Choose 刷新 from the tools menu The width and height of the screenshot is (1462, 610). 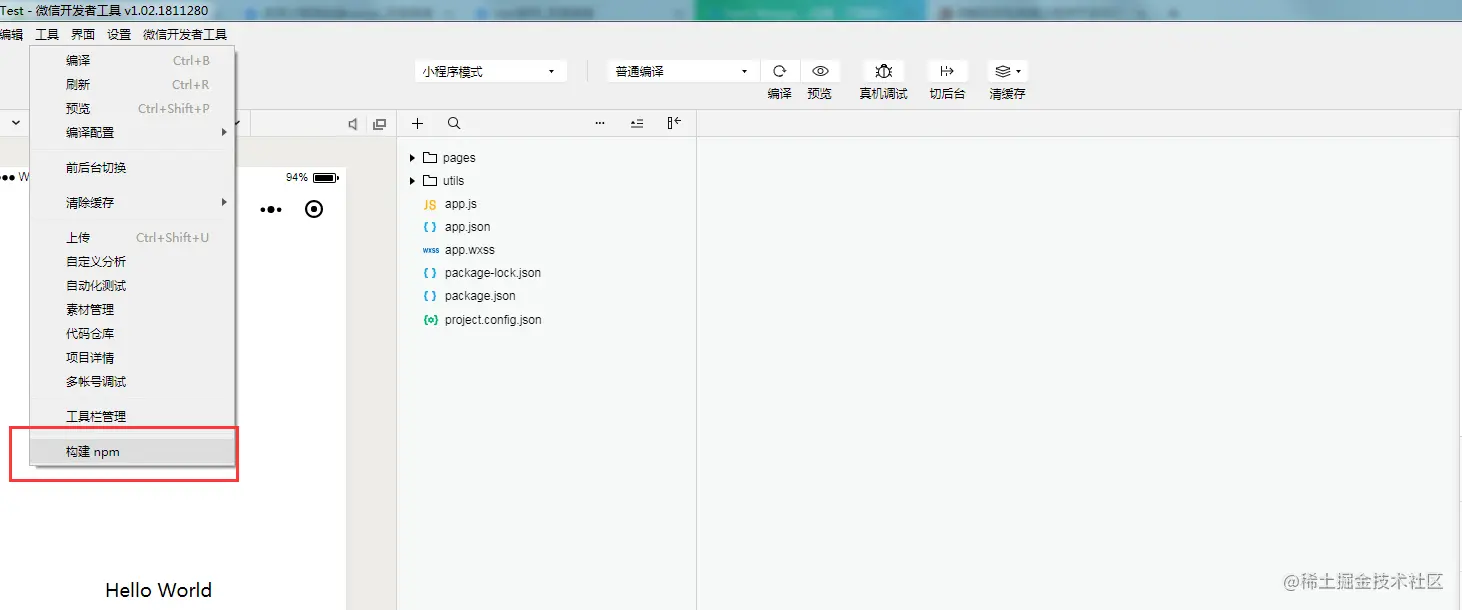[133, 84]
